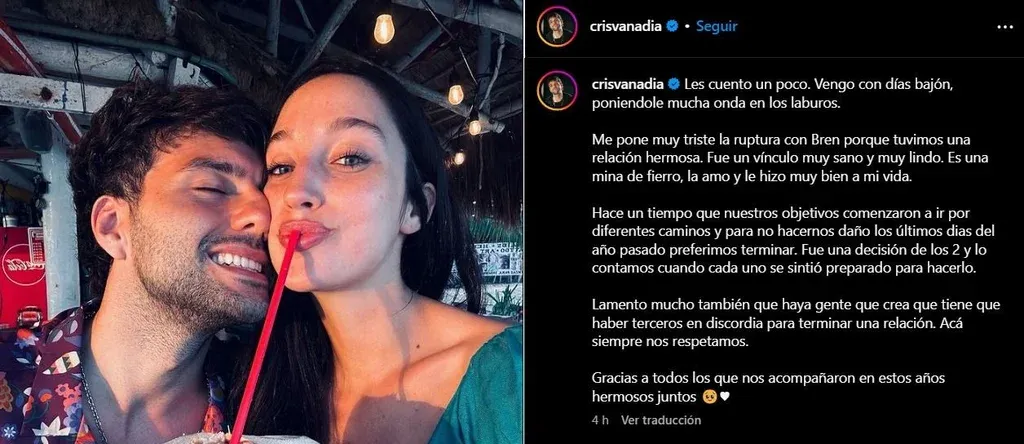Screen dimensions: 1024x444
Task: Click the verified badge in the header
Action: click(x=672, y=26)
